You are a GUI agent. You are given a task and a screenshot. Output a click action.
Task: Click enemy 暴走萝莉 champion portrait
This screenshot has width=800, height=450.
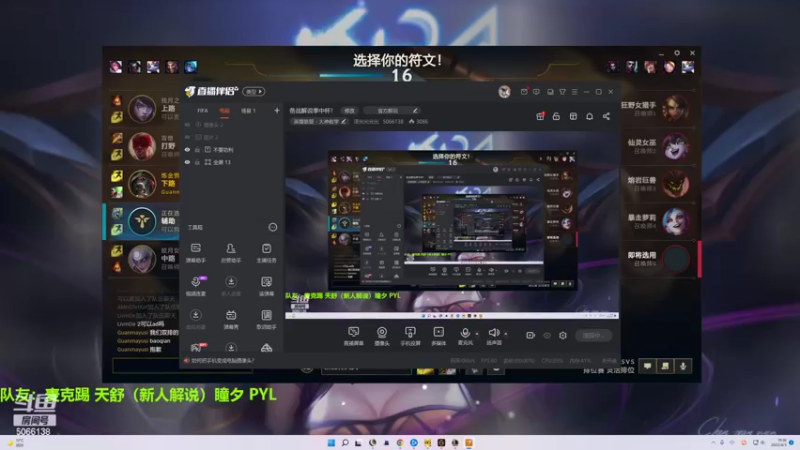click(676, 222)
